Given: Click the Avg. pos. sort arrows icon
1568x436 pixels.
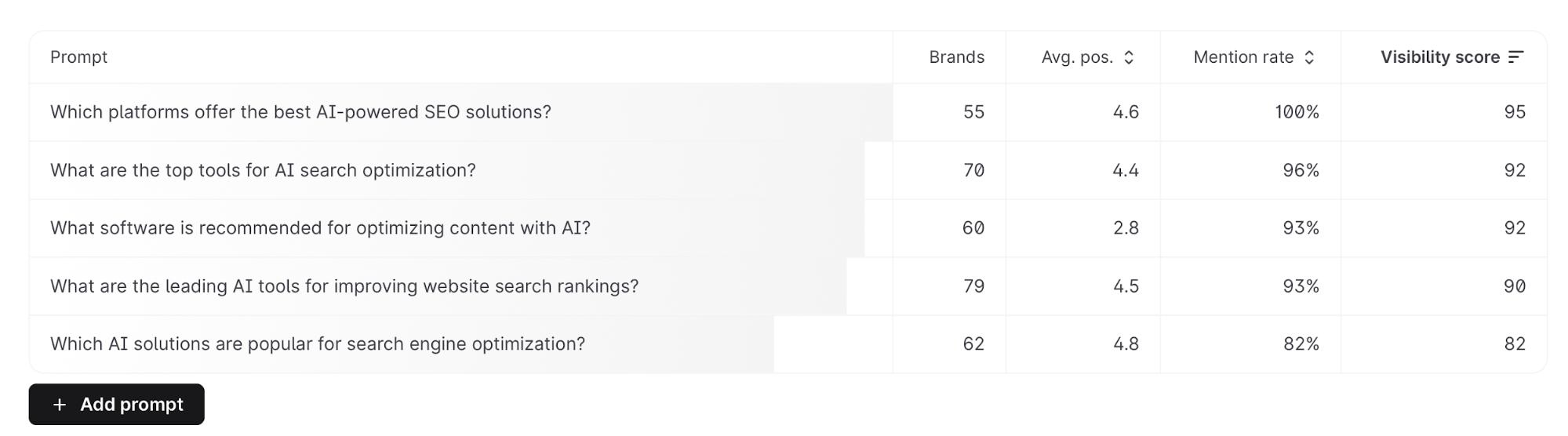Looking at the screenshot, I should pos(1129,57).
